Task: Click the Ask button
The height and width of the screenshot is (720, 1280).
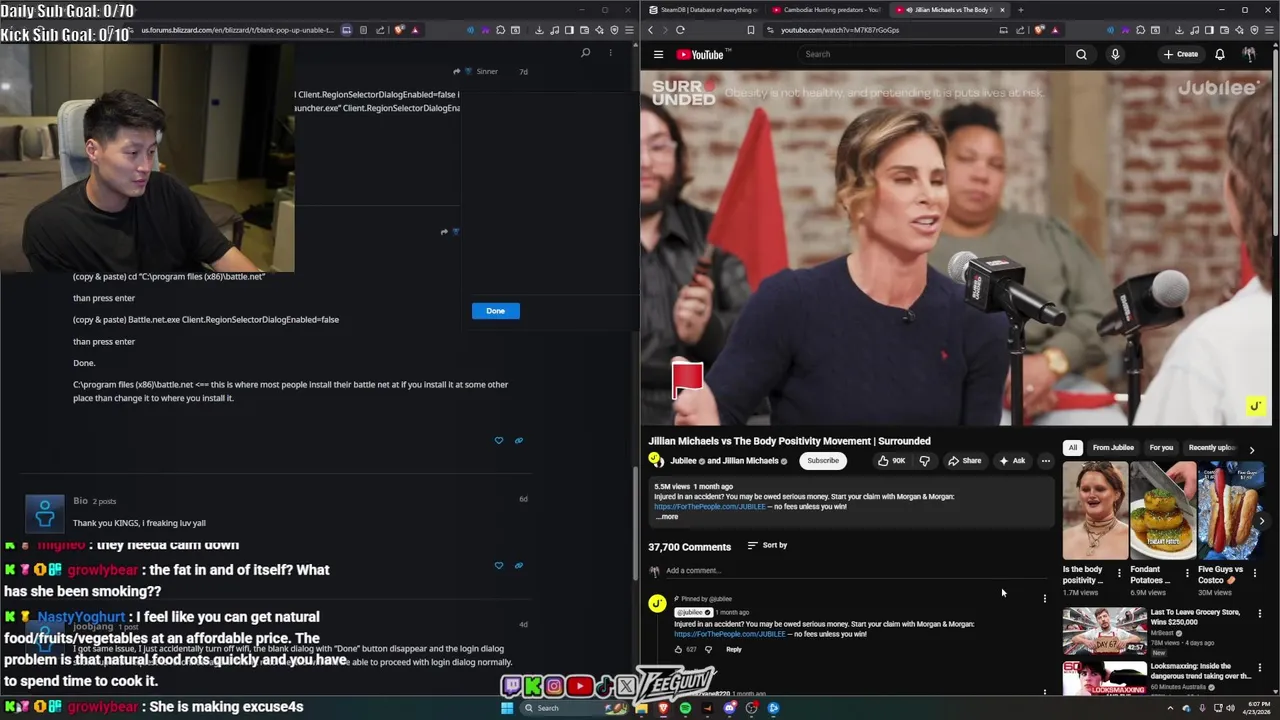Action: point(1012,461)
